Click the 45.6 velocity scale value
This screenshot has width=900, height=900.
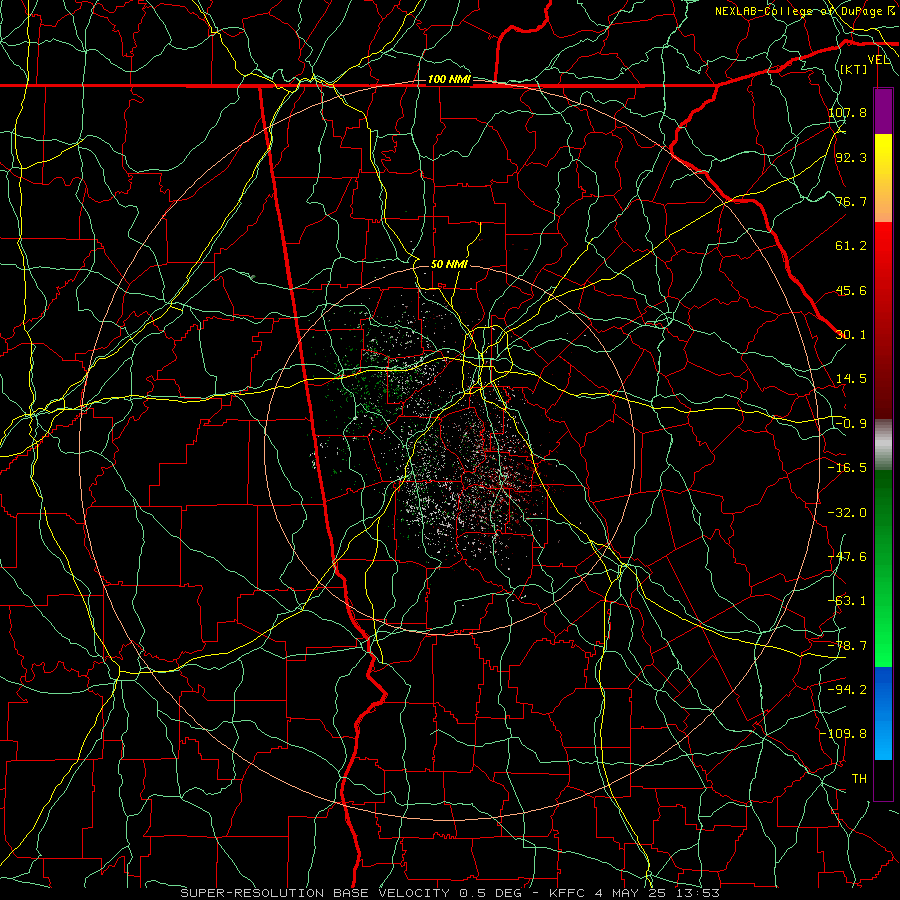(x=851, y=290)
